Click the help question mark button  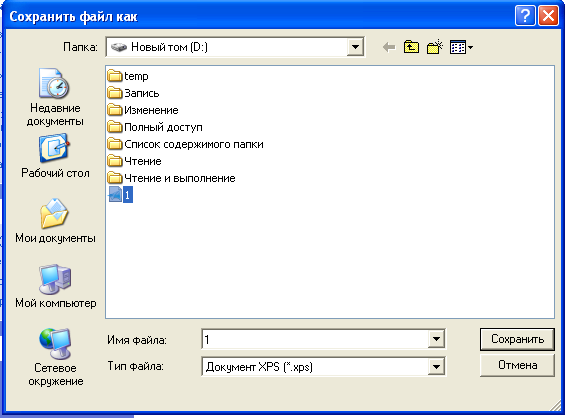[525, 16]
